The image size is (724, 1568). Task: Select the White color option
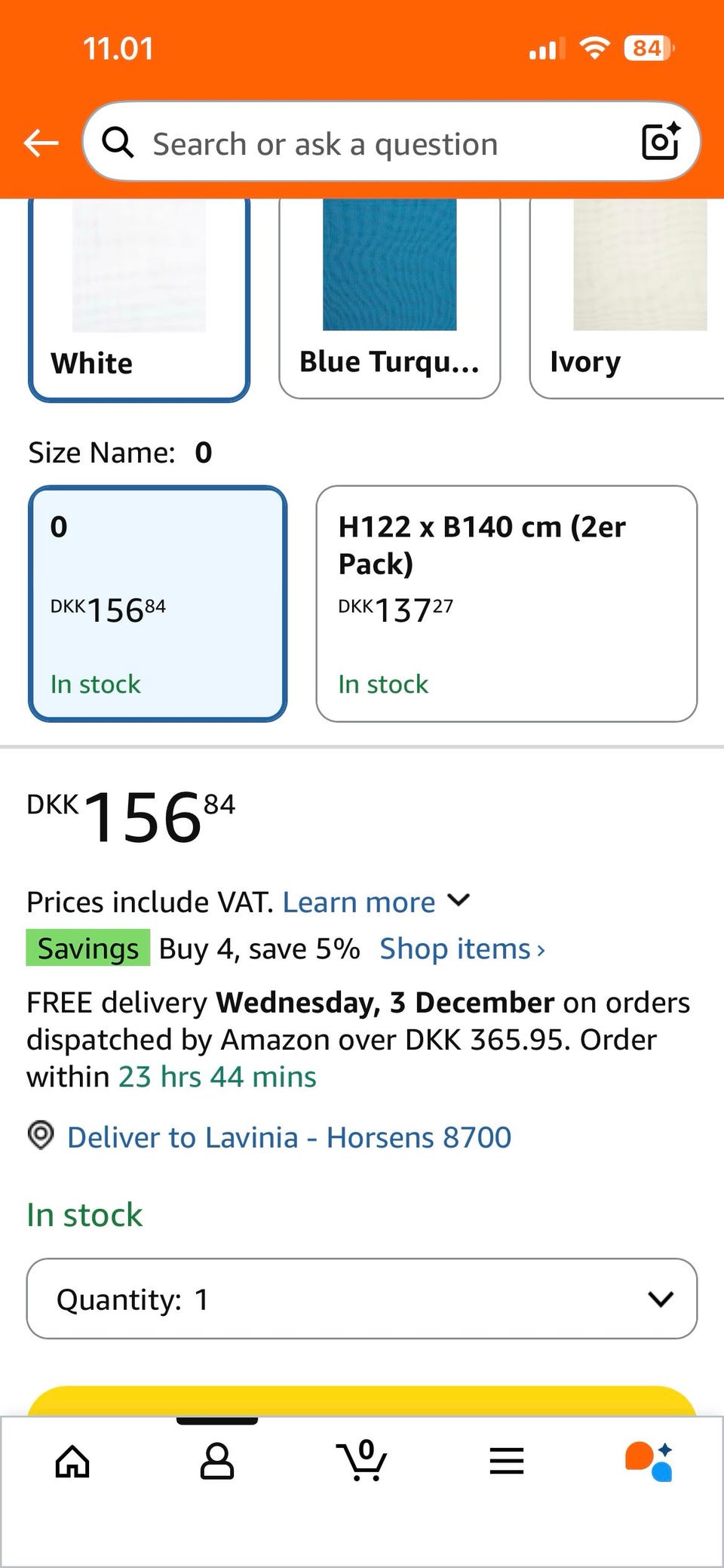pyautogui.click(x=139, y=298)
